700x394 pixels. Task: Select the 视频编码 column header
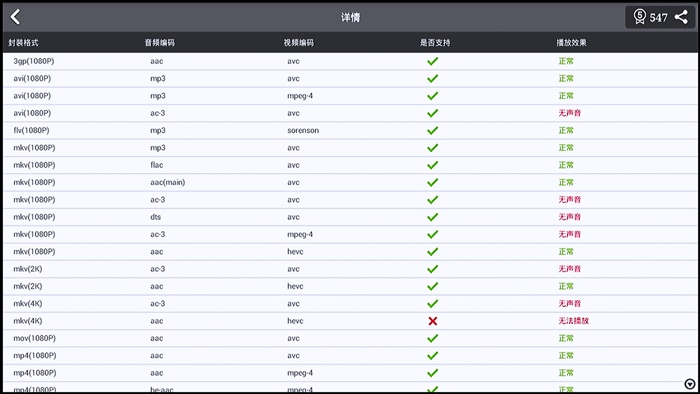click(x=299, y=43)
